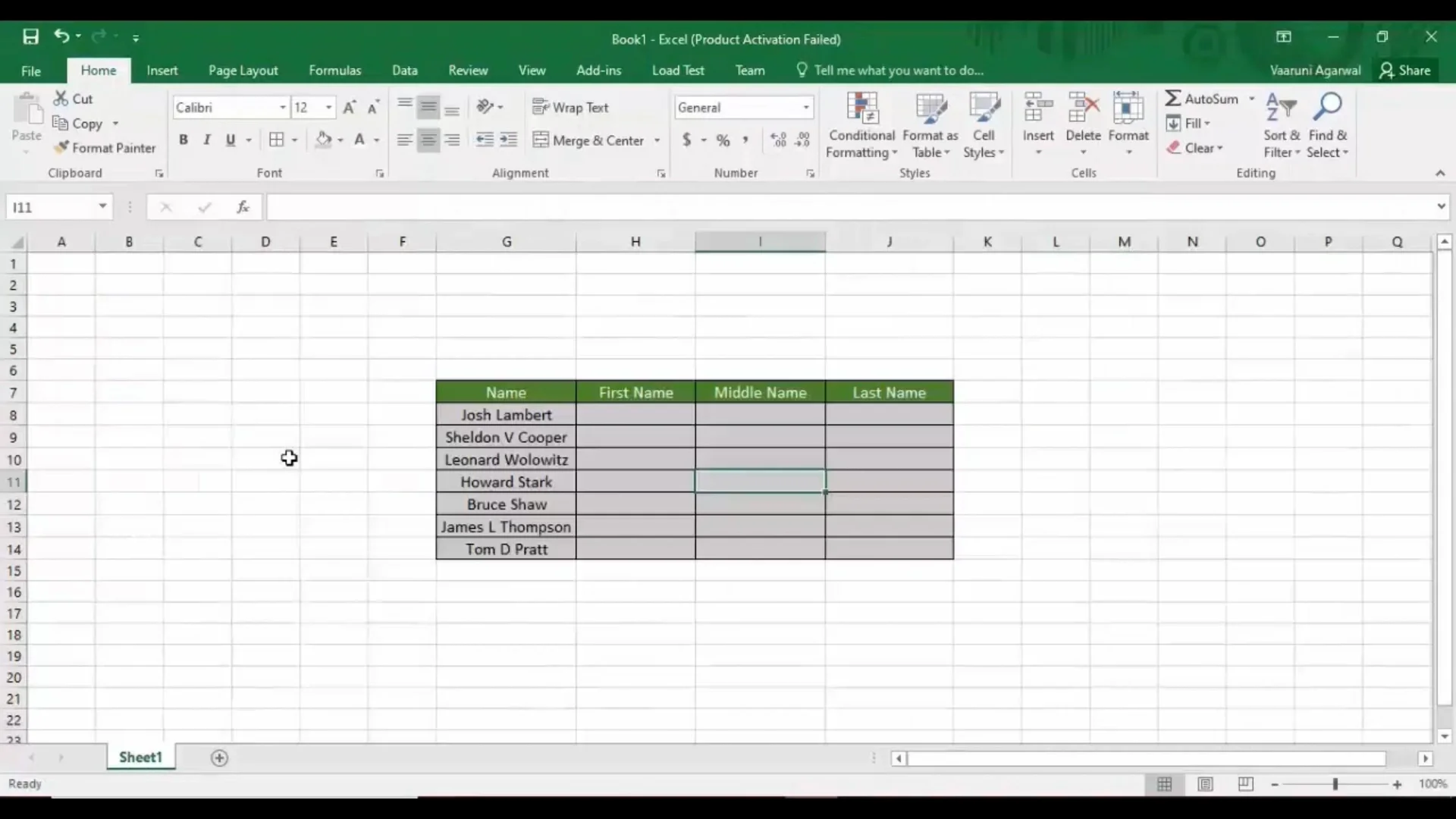Switch to the Formulas tab
This screenshot has width=1456, height=819.
(x=334, y=70)
